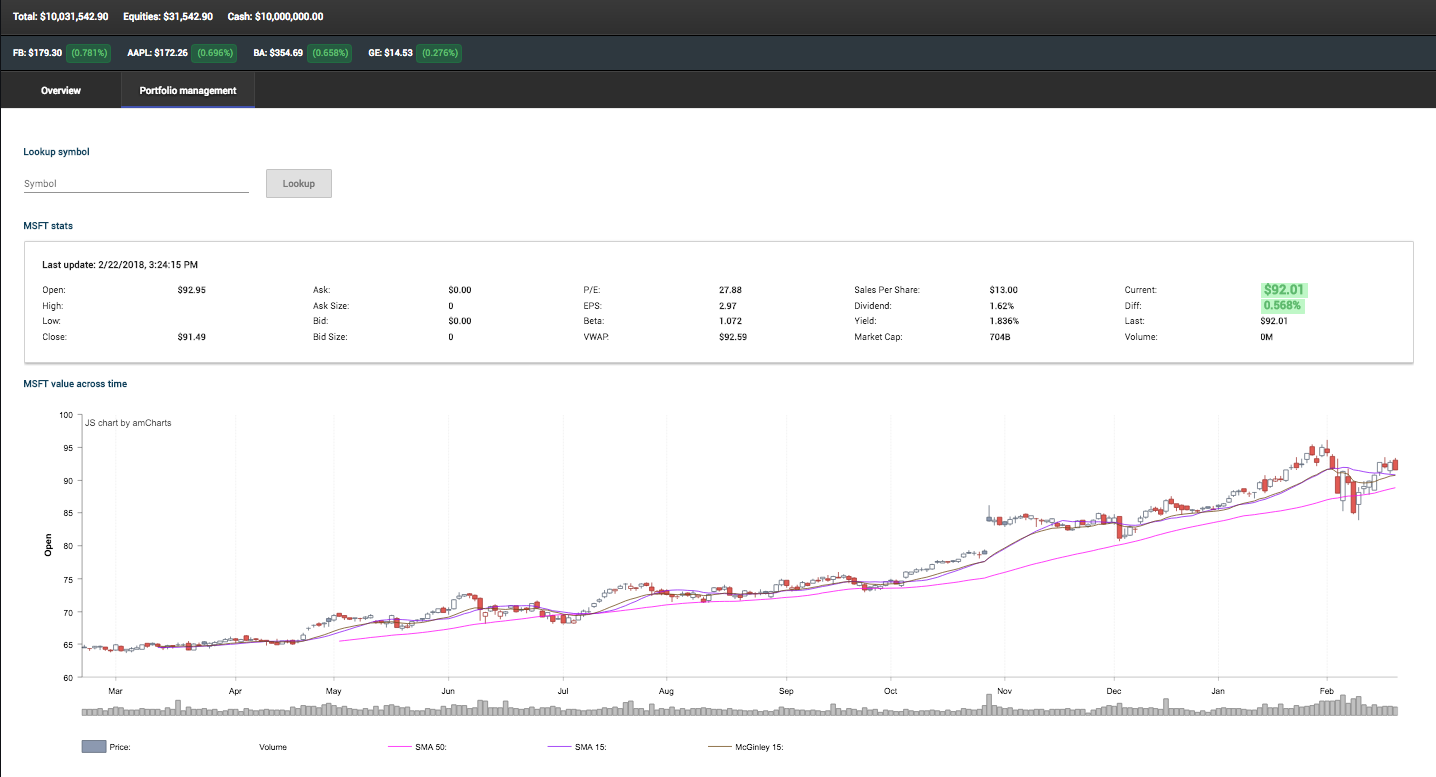Select the Portfolio management tab
The width and height of the screenshot is (1436, 777).
[x=188, y=91]
